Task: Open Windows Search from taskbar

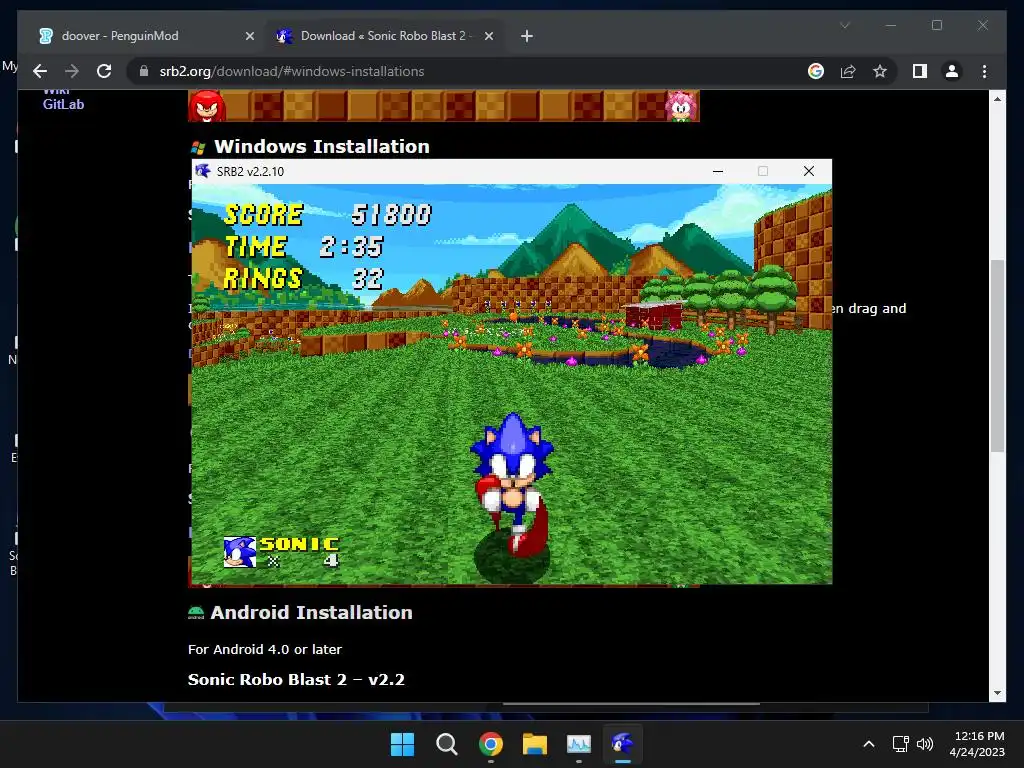Action: point(447,744)
